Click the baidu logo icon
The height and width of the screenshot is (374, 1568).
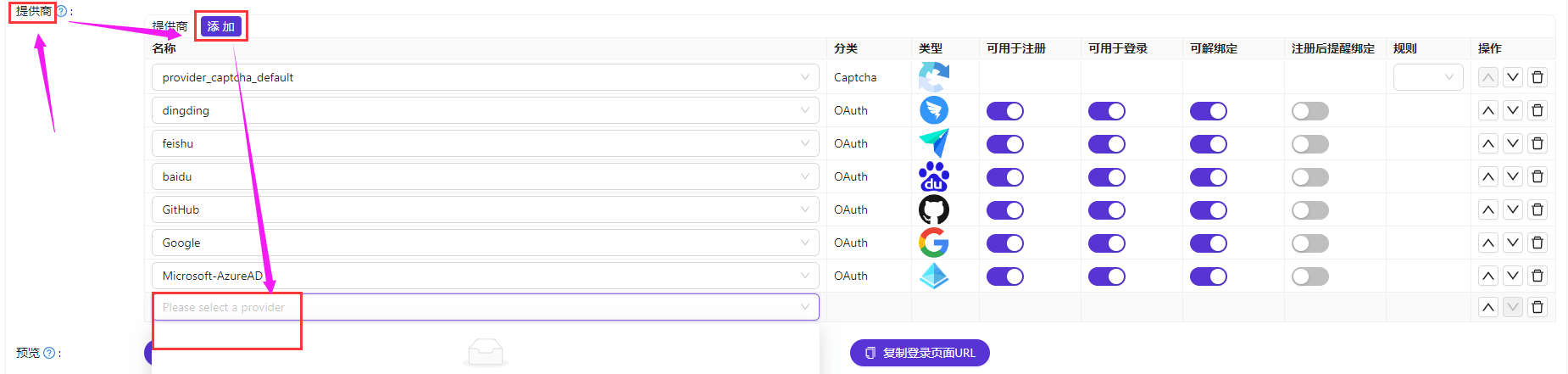pyautogui.click(x=934, y=176)
